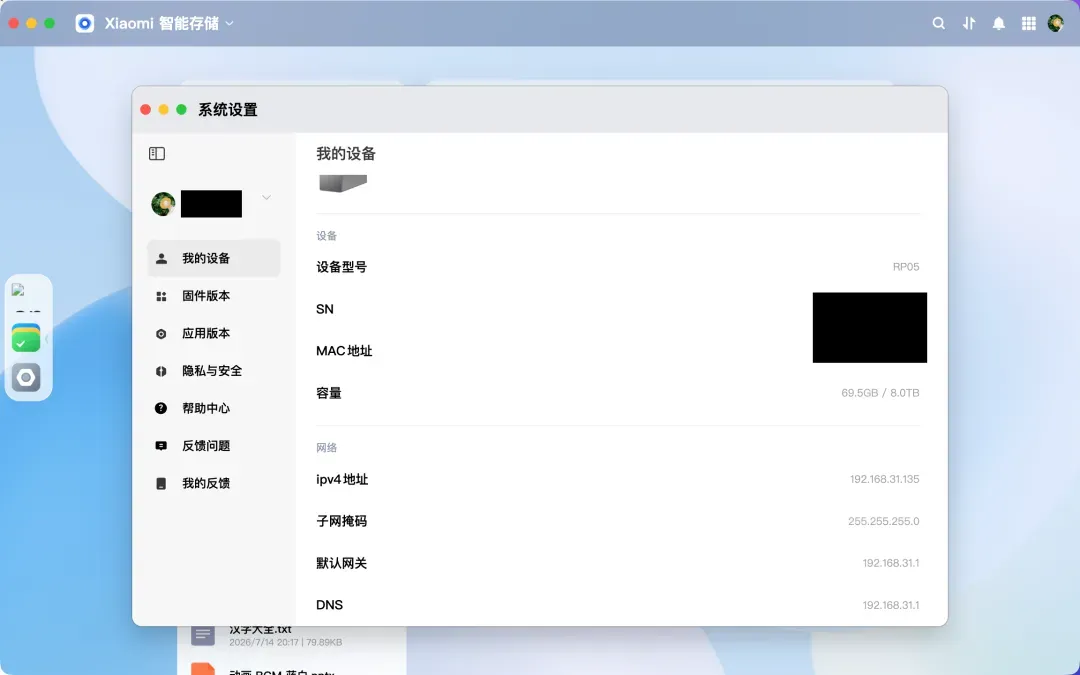The width and height of the screenshot is (1080, 675).
Task: Click the ipv4 address value 192.168.31.135
Action: tap(884, 479)
